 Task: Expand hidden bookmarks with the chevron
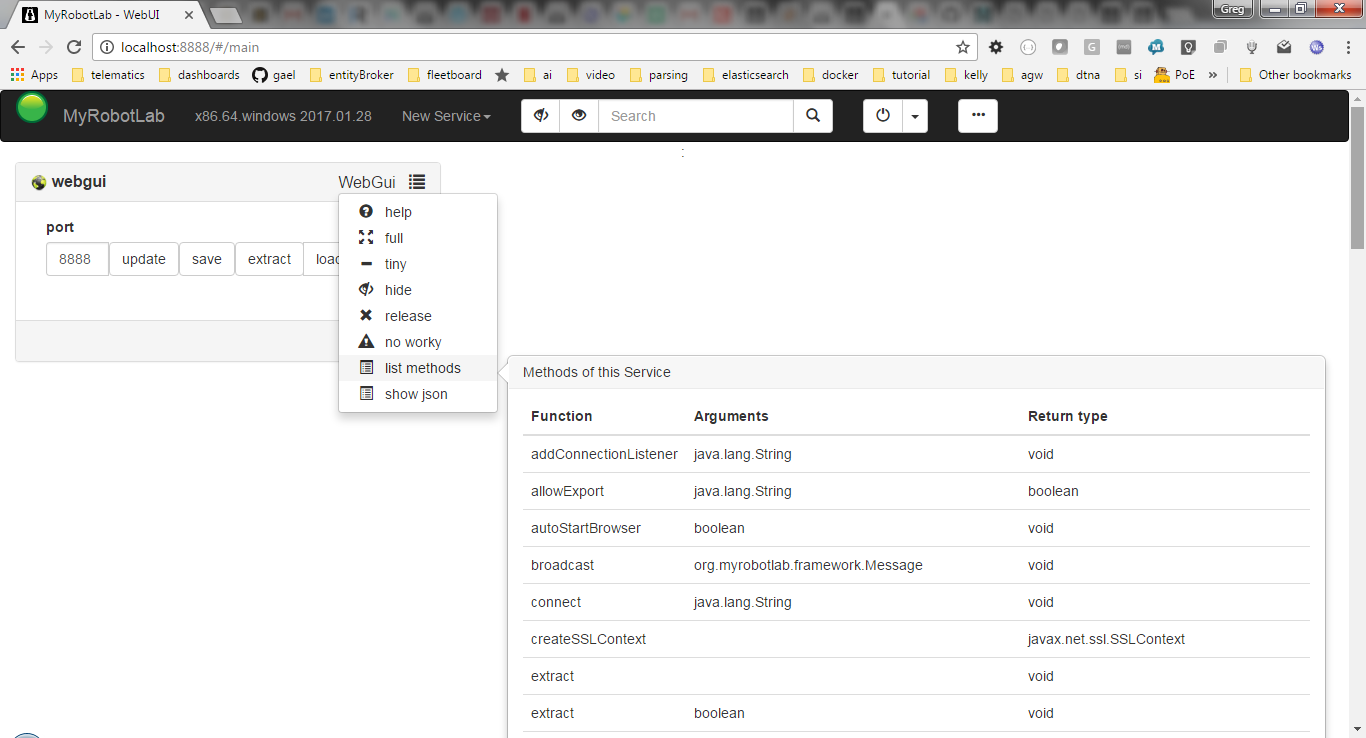(x=1213, y=75)
